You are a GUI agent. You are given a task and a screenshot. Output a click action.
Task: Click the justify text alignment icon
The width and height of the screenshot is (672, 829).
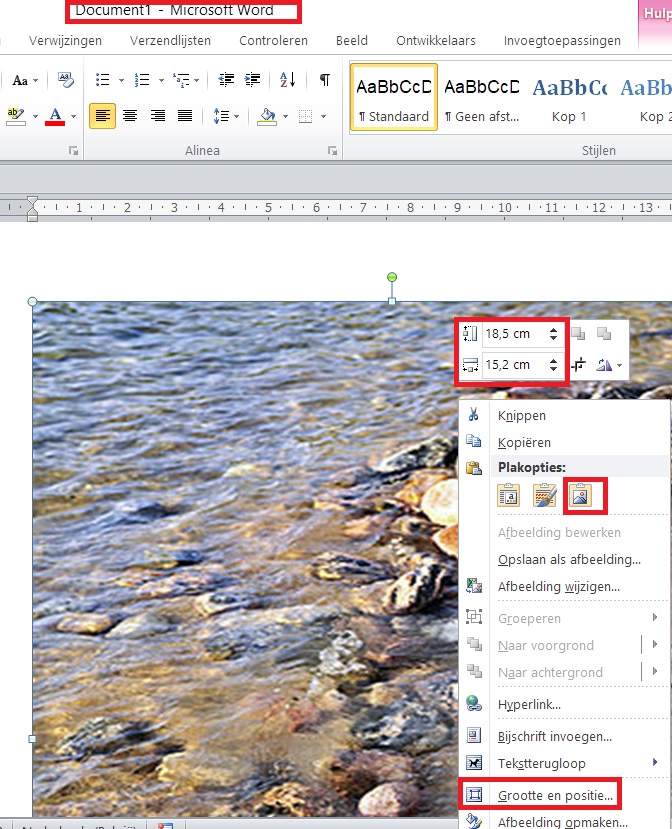184,116
